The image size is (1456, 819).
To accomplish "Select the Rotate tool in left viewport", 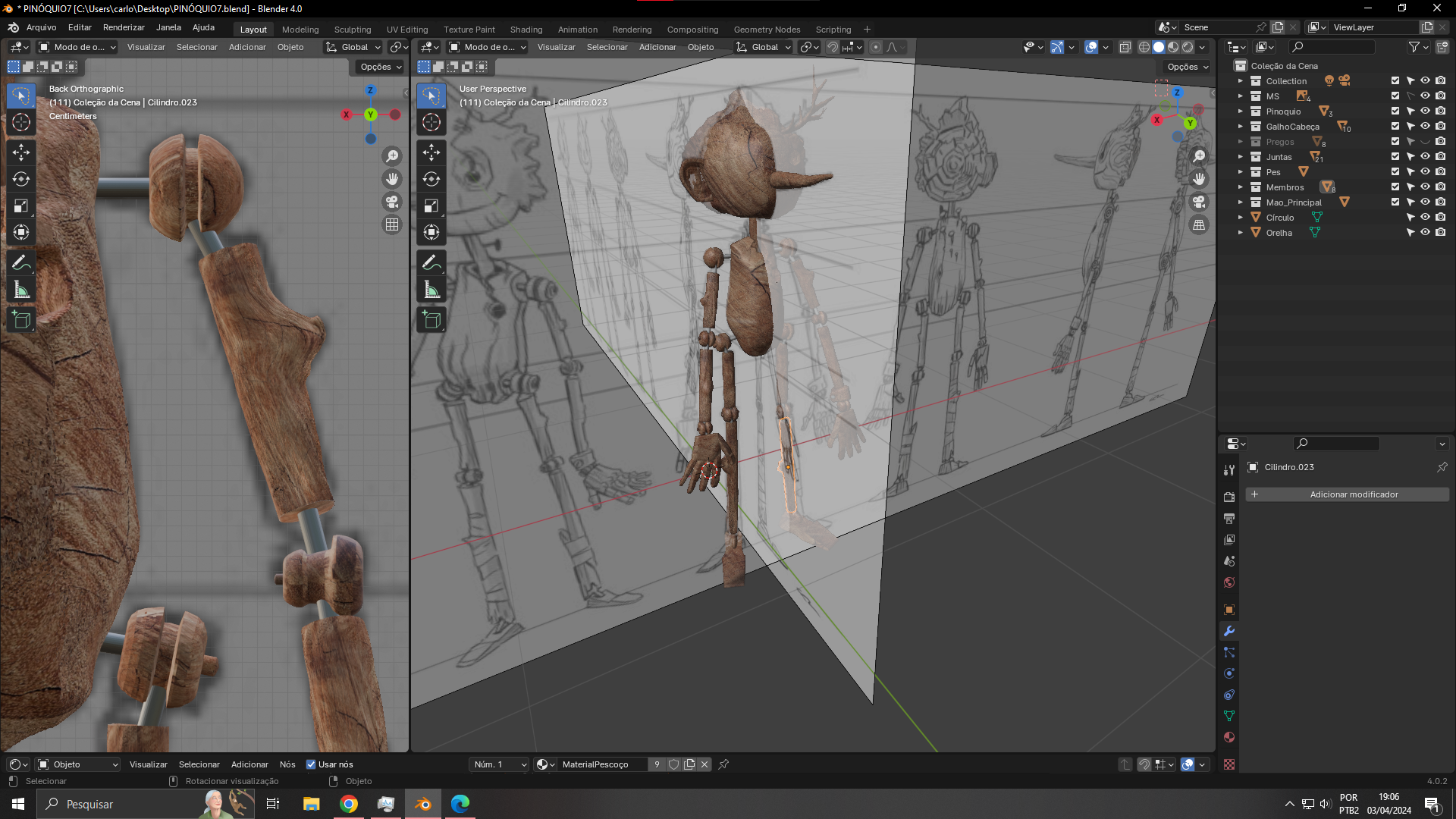I will pos(21,179).
